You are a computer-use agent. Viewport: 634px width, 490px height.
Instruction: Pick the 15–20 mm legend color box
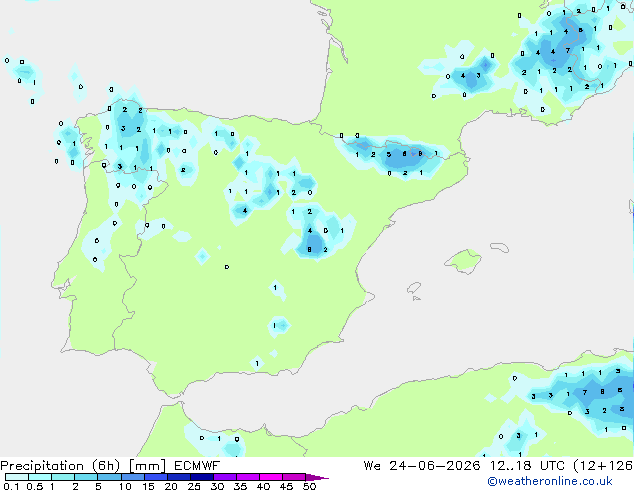click(156, 477)
